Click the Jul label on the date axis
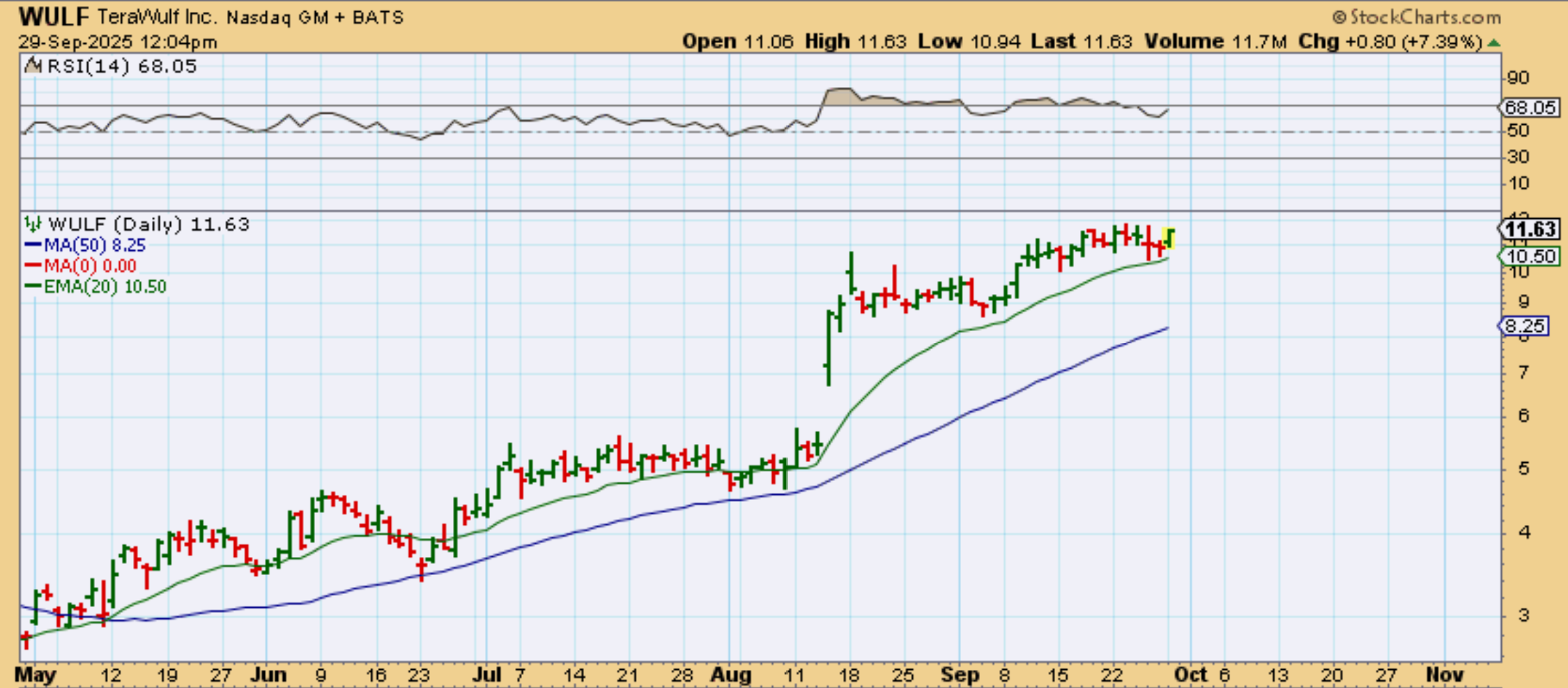Viewport: 1568px width, 688px height. pyautogui.click(x=486, y=675)
